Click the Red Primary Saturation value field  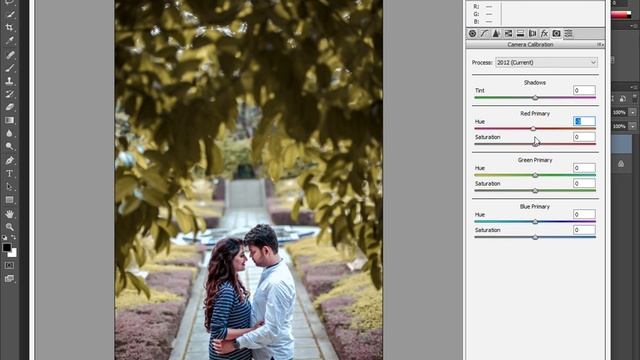[x=584, y=137]
